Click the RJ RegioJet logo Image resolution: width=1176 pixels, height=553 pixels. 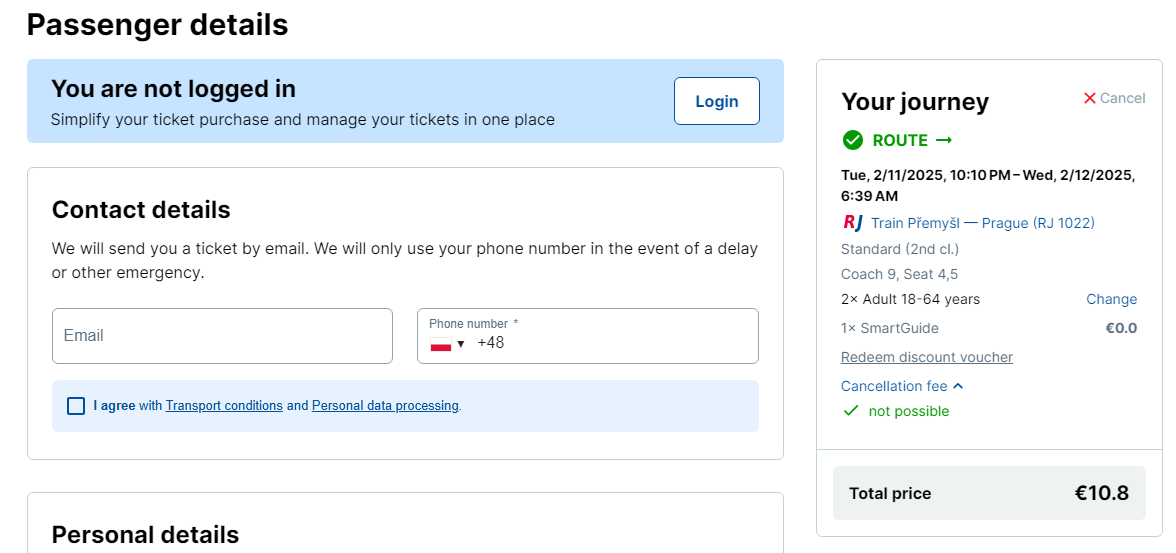tap(853, 223)
